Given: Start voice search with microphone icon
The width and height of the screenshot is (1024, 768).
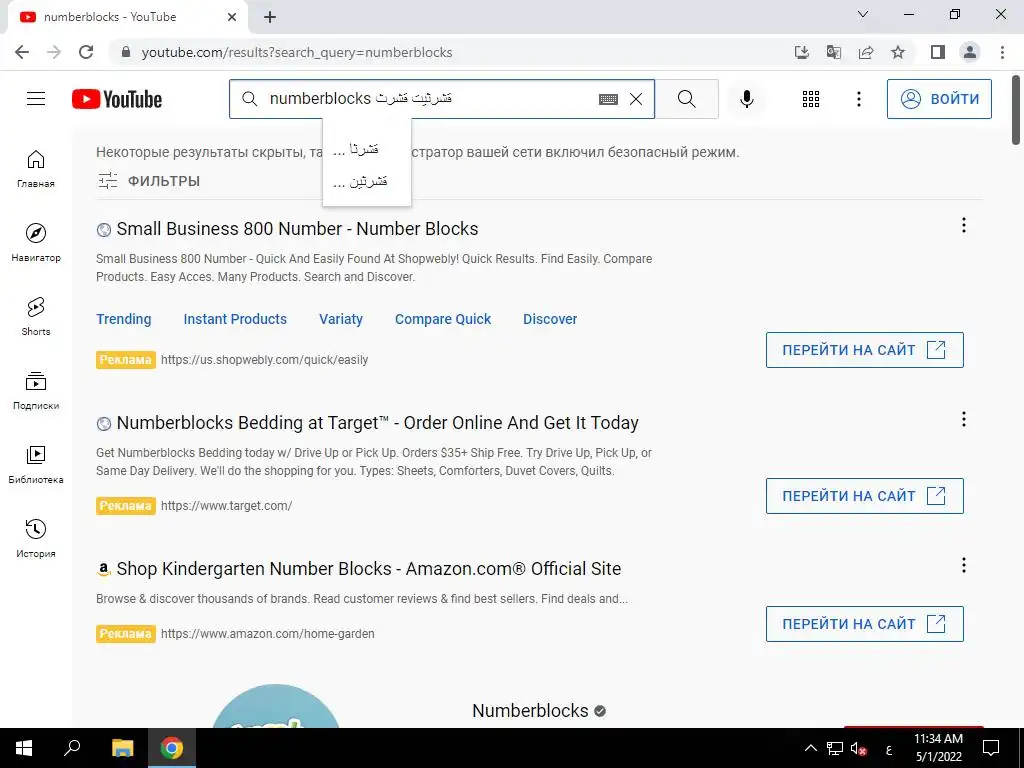Looking at the screenshot, I should 746,99.
